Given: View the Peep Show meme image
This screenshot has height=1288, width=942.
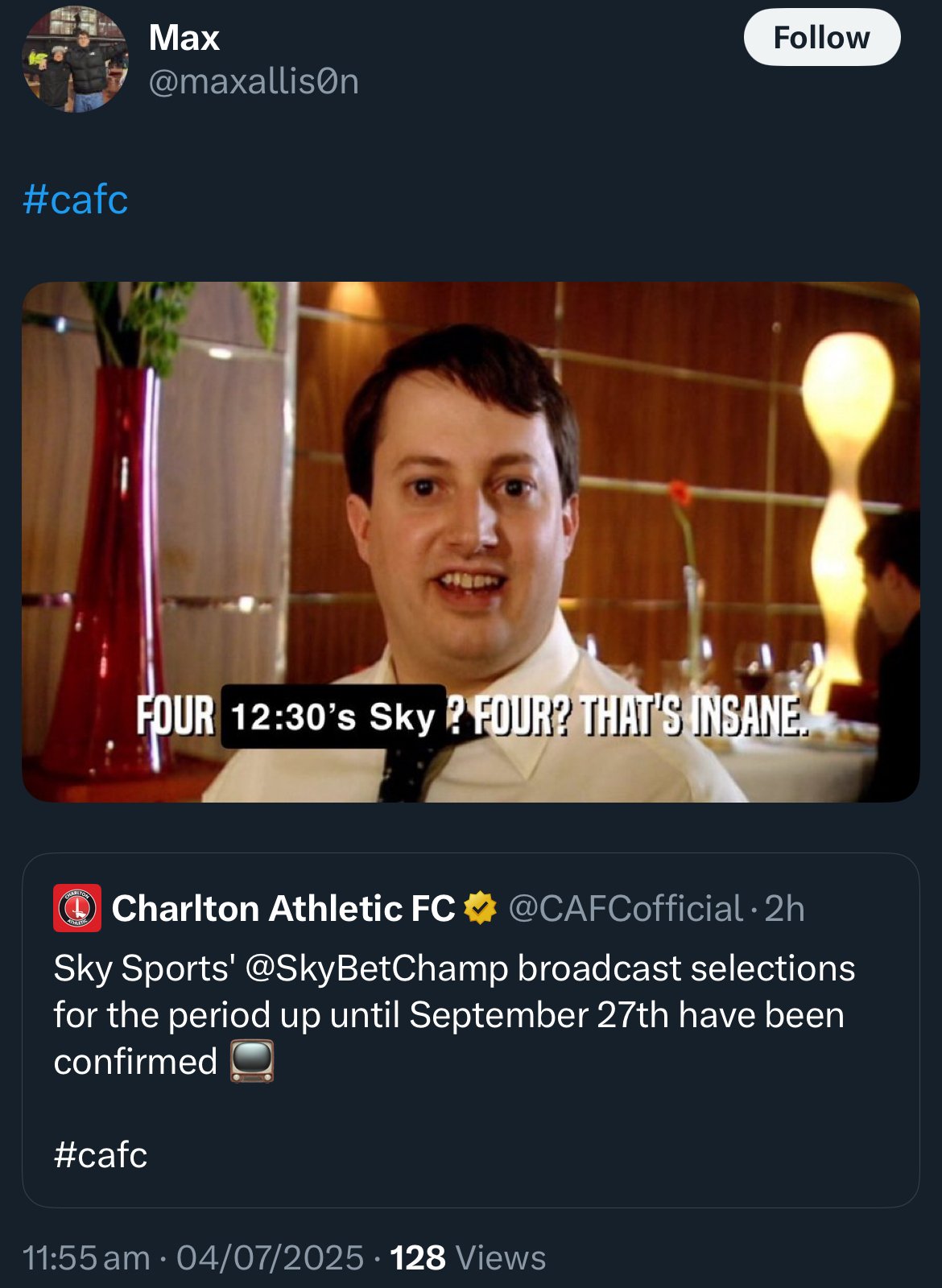Looking at the screenshot, I should pyautogui.click(x=470, y=542).
